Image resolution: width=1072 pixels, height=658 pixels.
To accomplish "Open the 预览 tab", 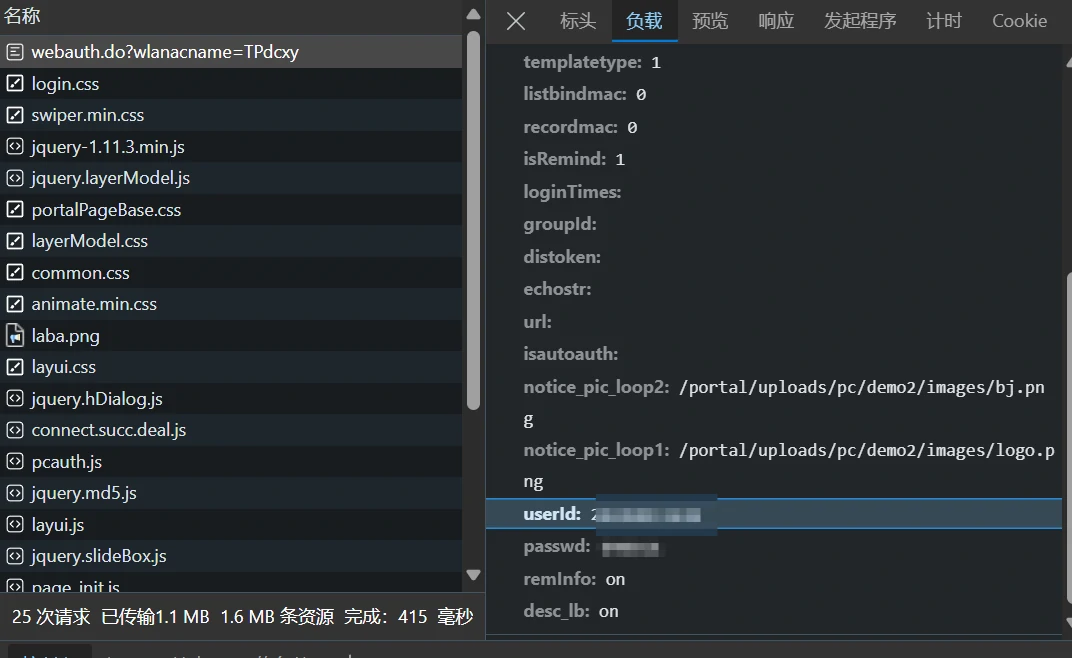I will pyautogui.click(x=710, y=21).
